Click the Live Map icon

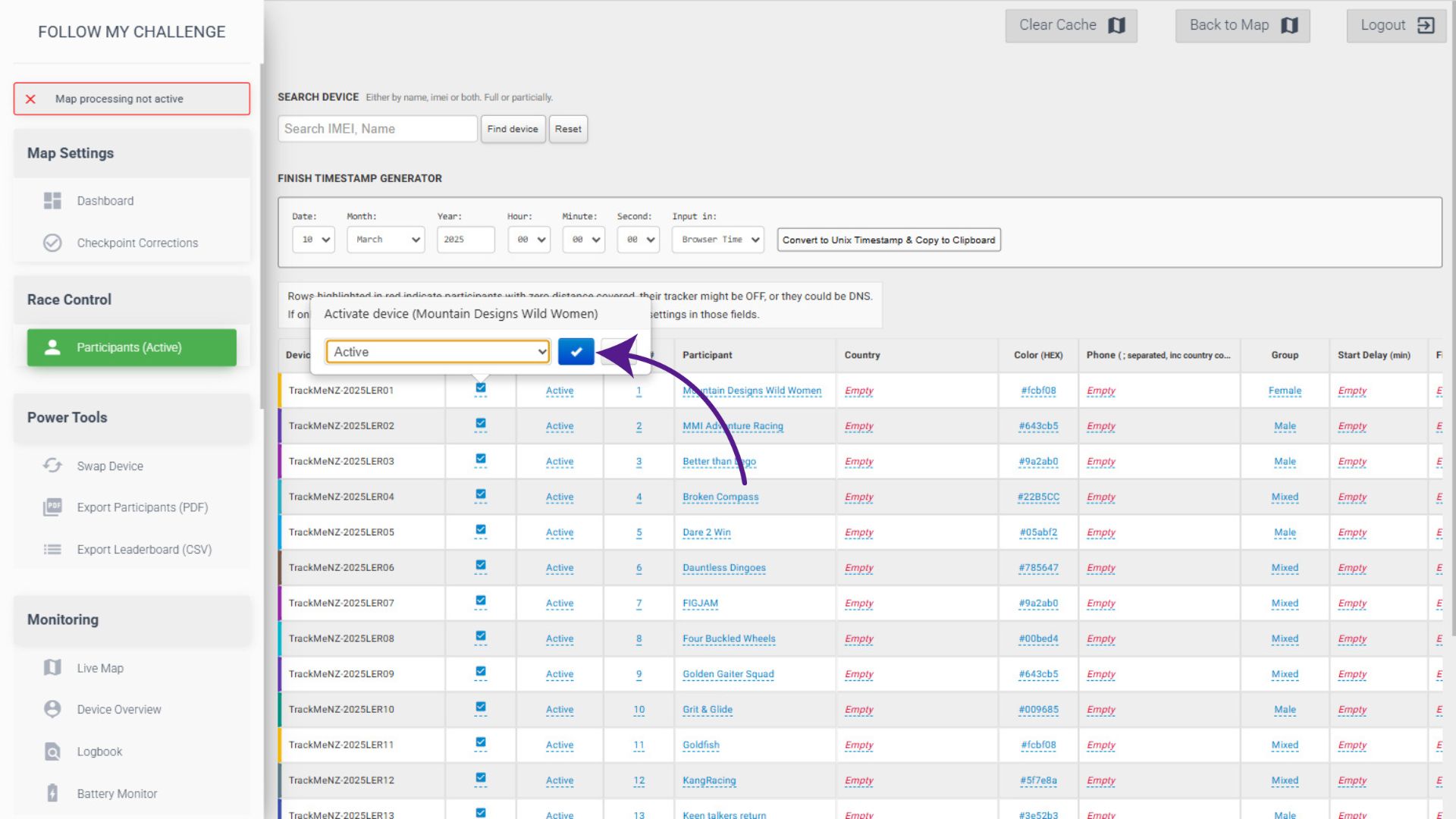click(x=52, y=668)
